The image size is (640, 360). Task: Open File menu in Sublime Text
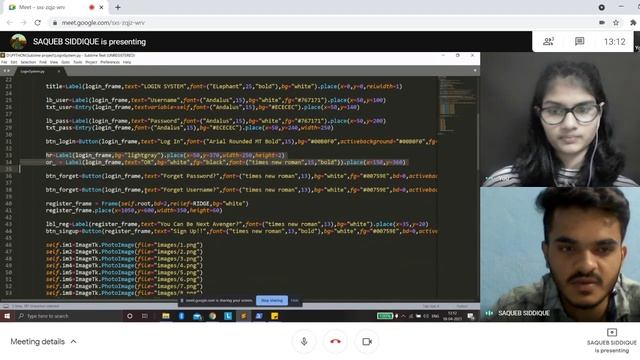[4, 62]
